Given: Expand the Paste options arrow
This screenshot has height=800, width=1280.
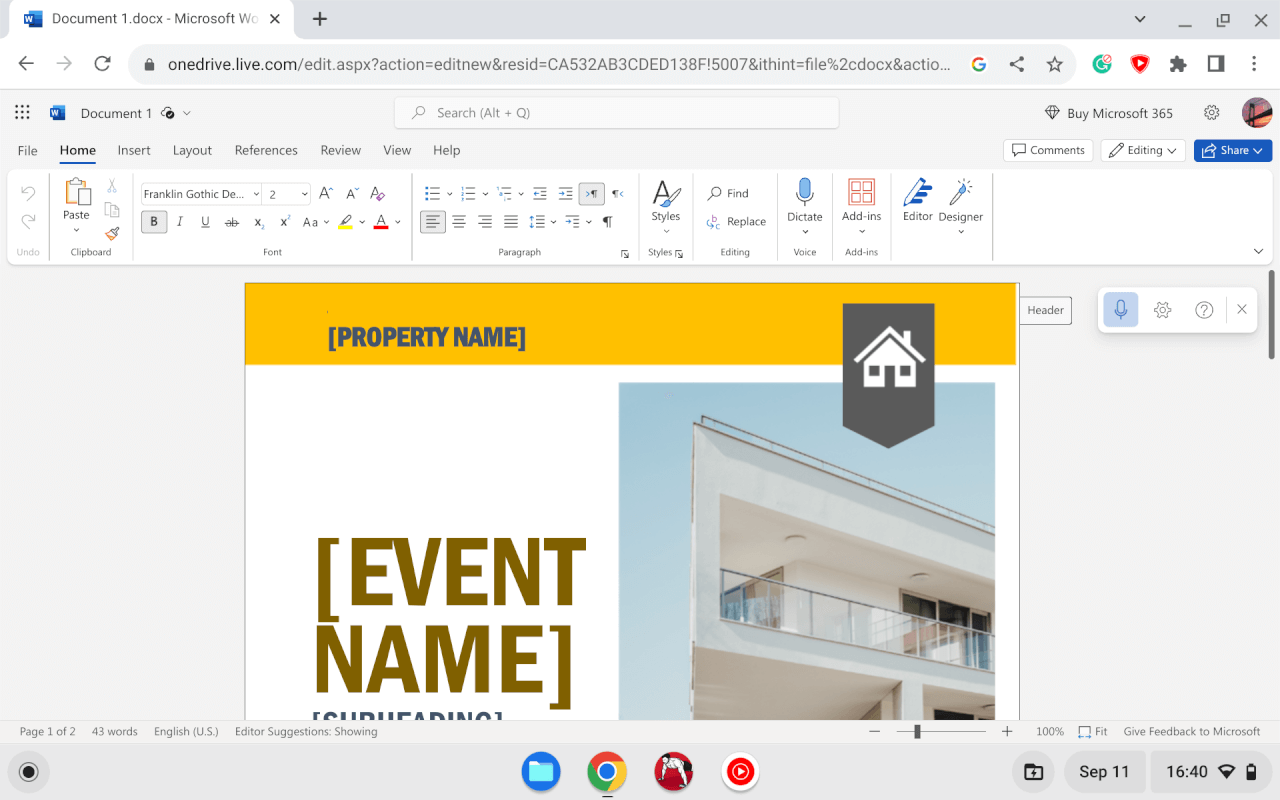Looking at the screenshot, I should tap(76, 231).
